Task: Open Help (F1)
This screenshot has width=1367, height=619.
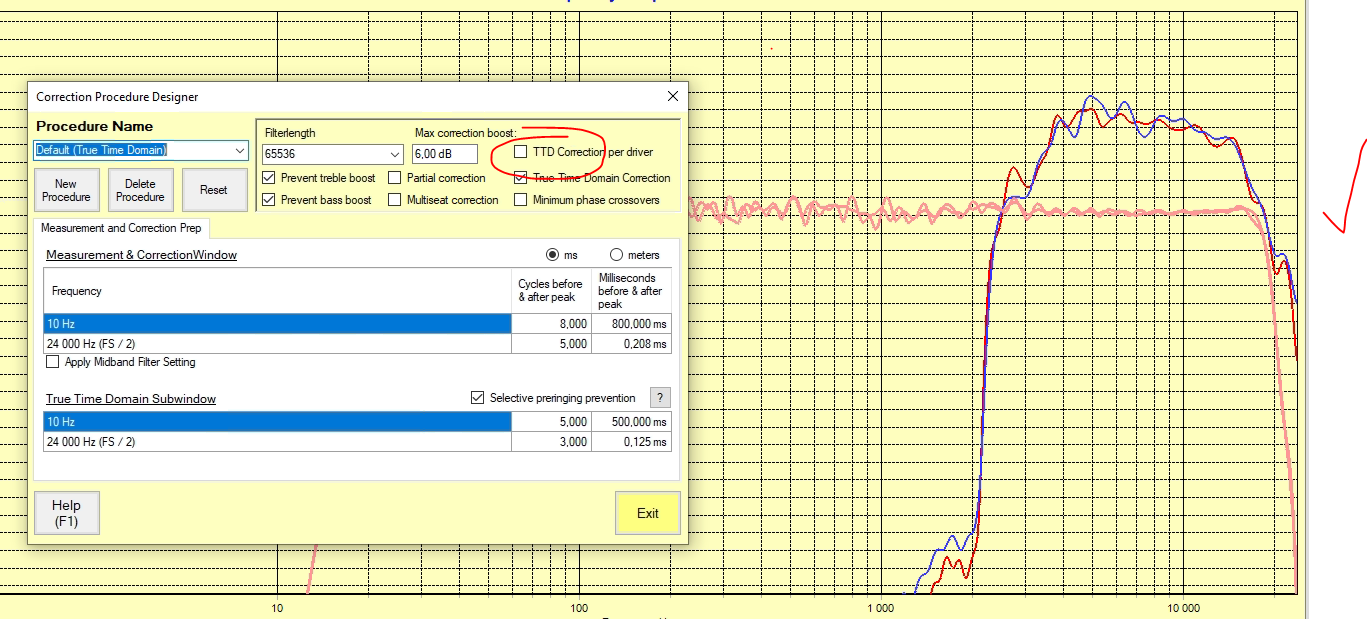Action: pos(66,513)
